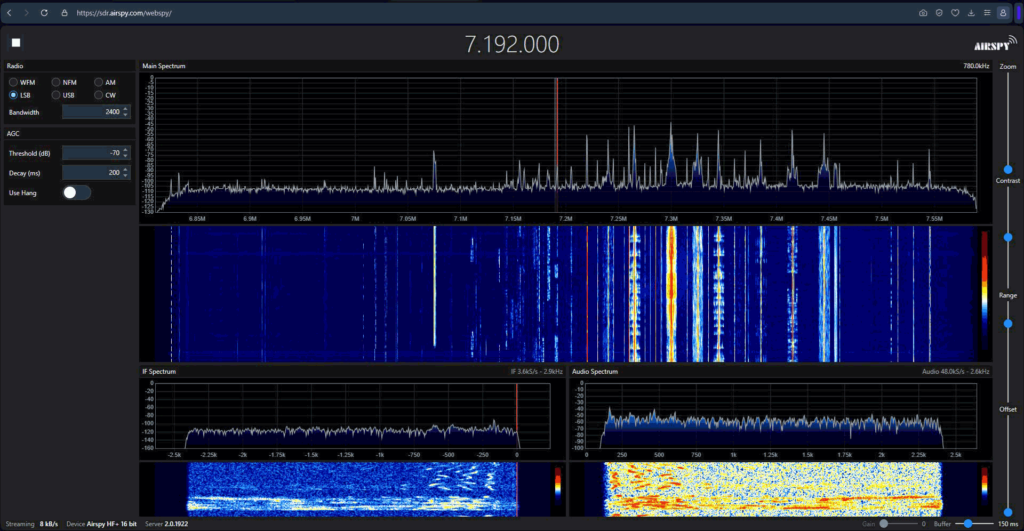Select WFM demodulation mode
Viewport: 1024px width, 531px height.
pos(13,82)
